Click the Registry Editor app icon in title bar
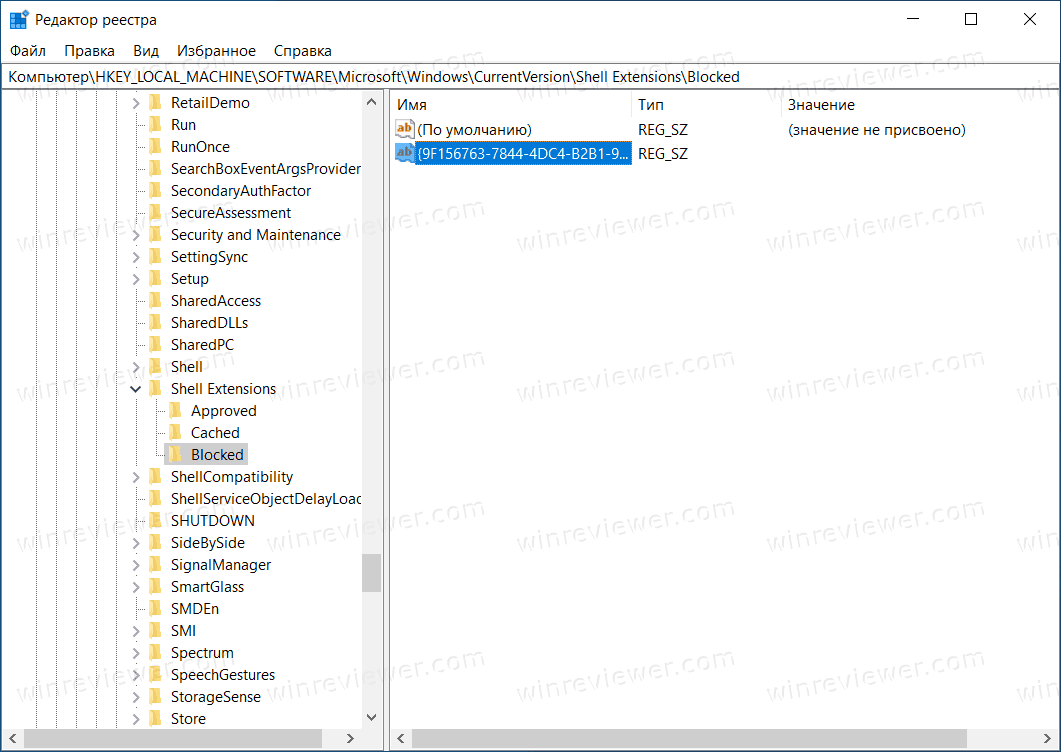This screenshot has height=752, width=1061. [x=19, y=20]
